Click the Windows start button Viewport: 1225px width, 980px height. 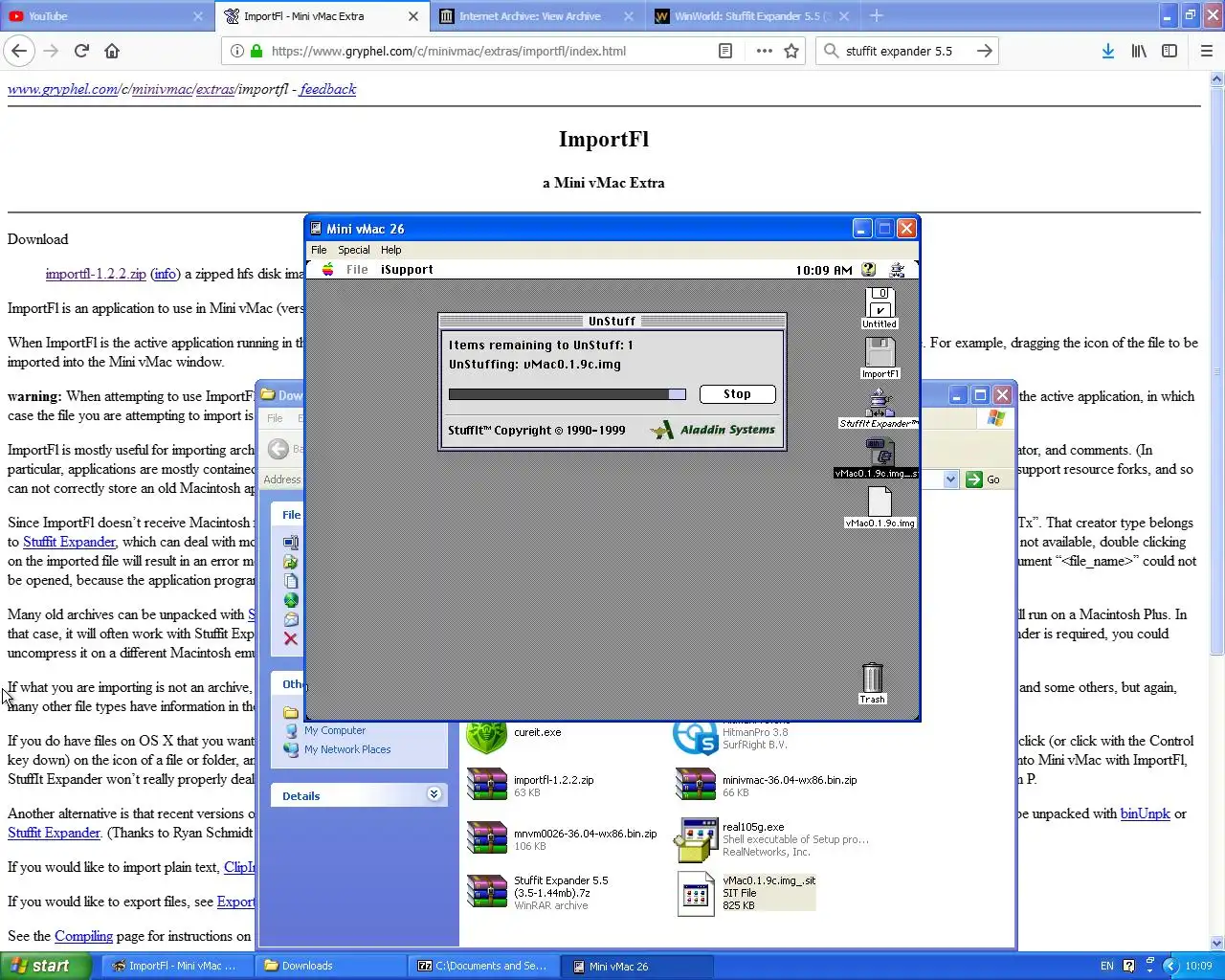tap(46, 966)
